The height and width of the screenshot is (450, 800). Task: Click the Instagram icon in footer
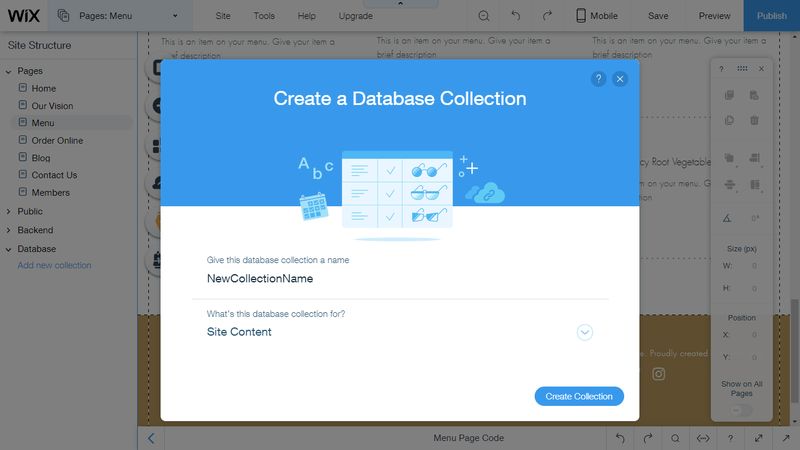[x=659, y=374]
